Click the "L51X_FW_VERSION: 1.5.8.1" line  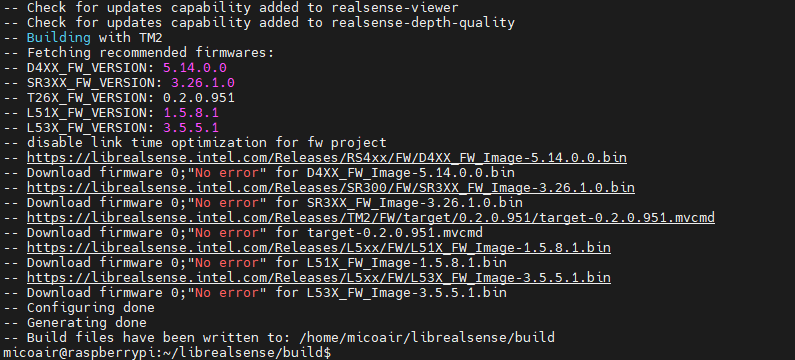tap(111, 113)
